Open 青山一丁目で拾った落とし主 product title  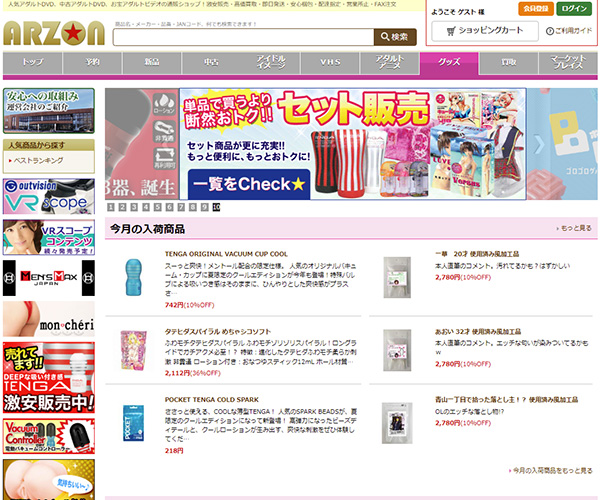[x=506, y=400]
